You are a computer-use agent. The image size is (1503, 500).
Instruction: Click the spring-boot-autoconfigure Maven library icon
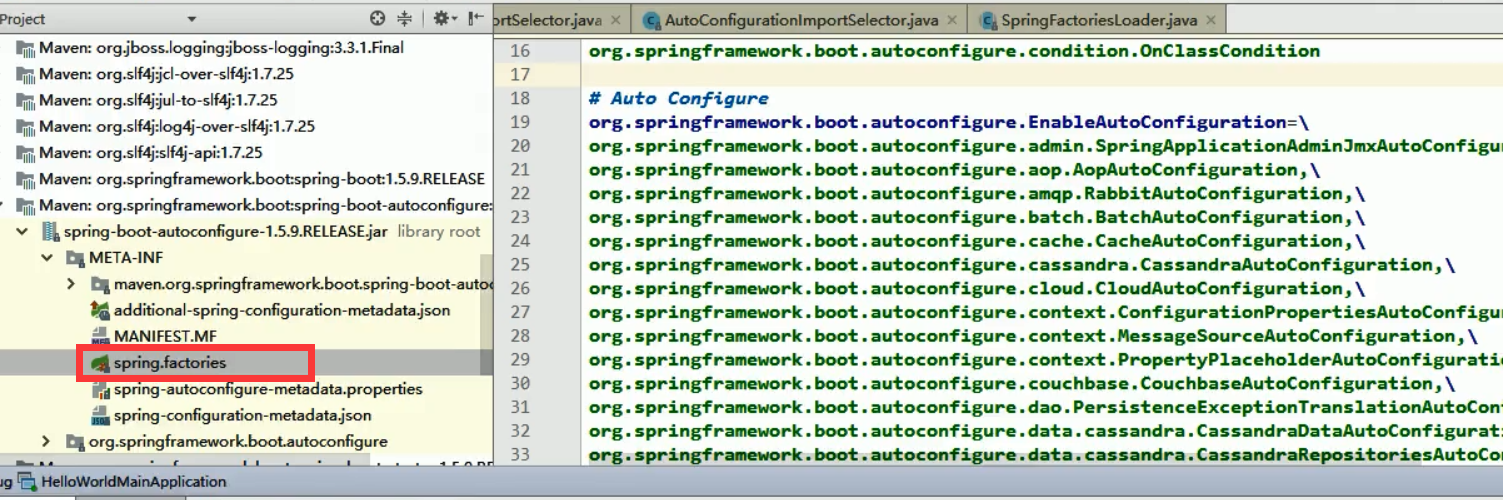[x=26, y=205]
